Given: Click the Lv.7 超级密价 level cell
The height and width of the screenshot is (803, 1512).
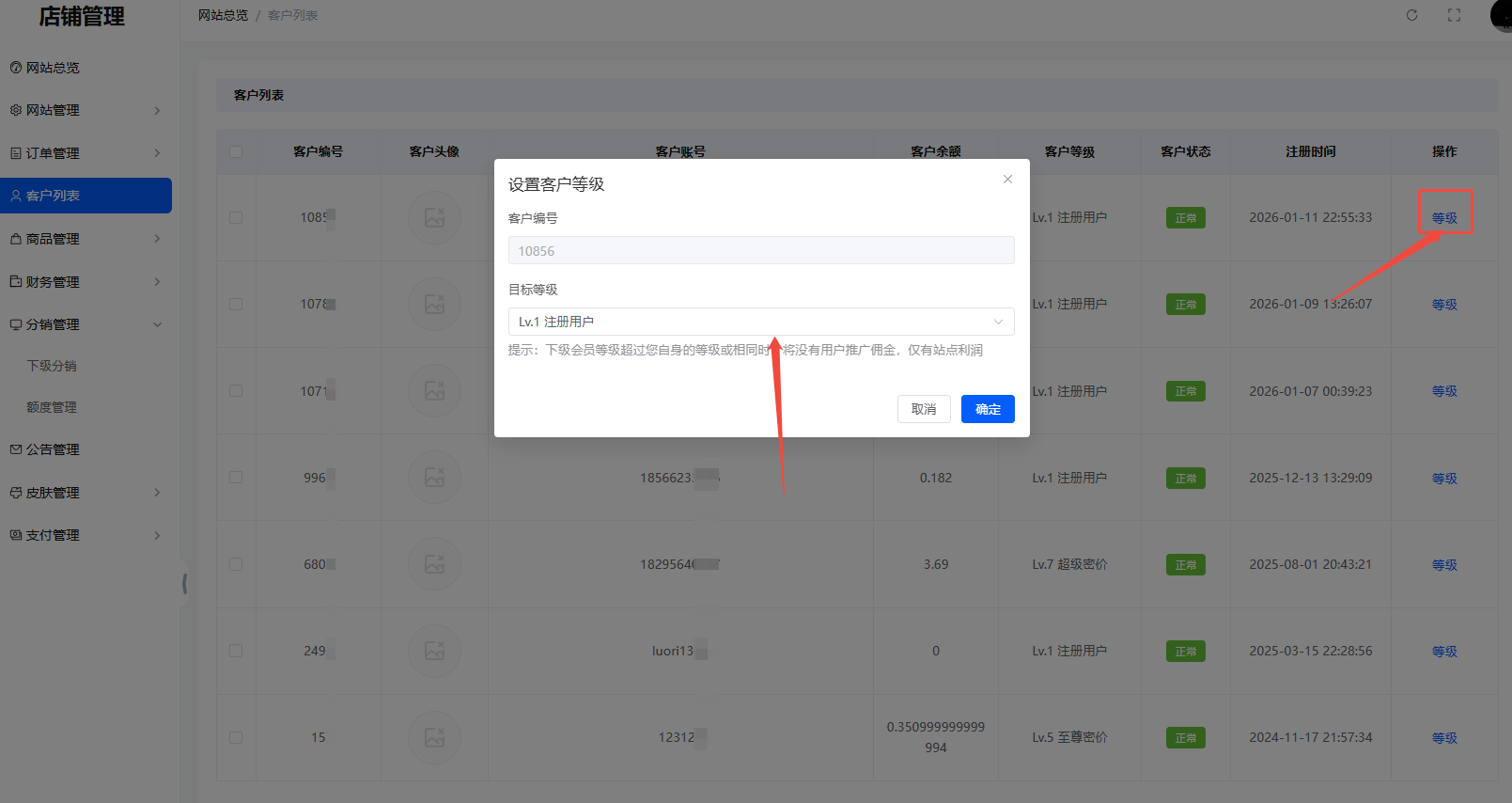Looking at the screenshot, I should (1069, 564).
